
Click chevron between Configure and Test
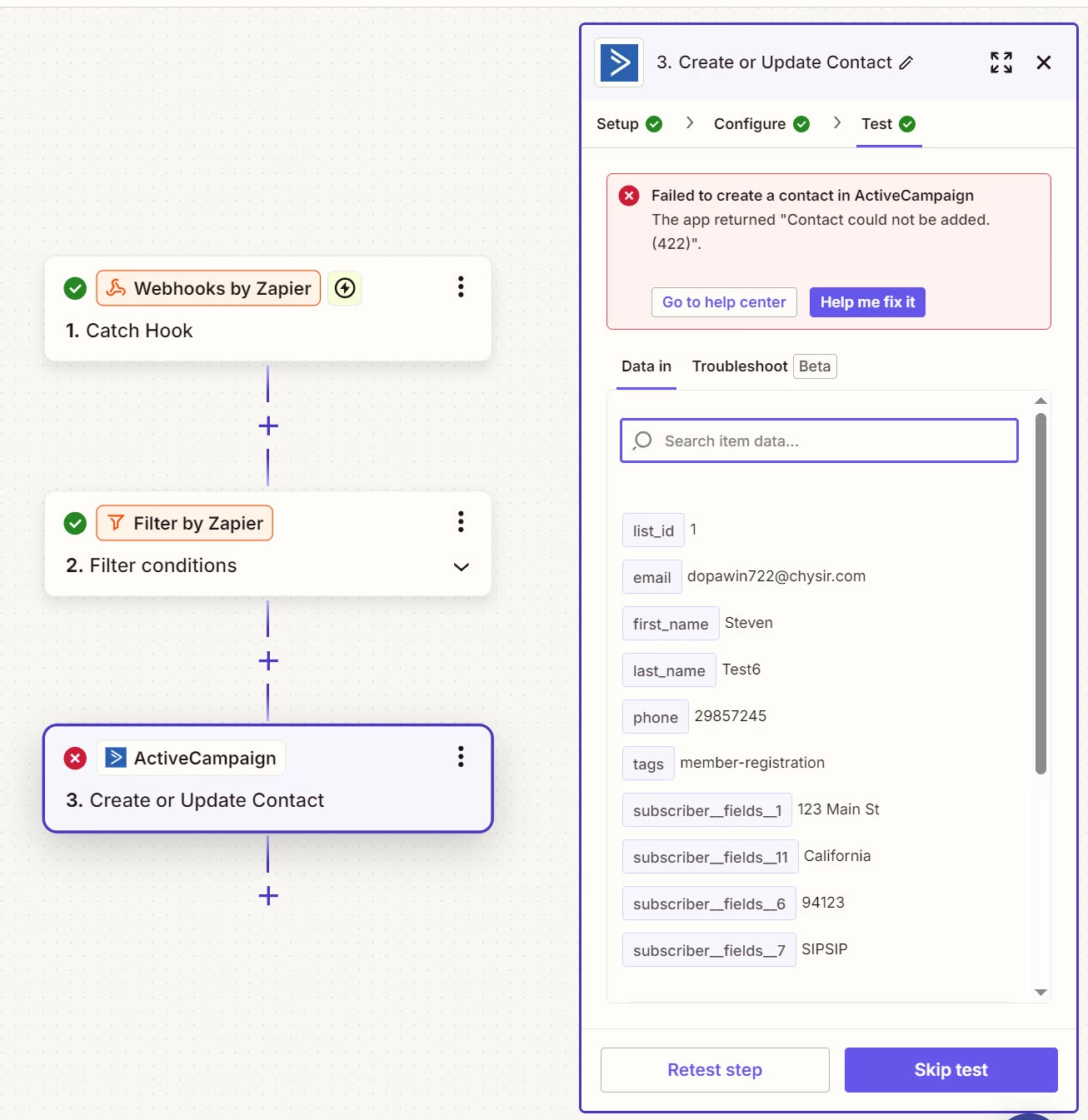pyautogui.click(x=836, y=122)
